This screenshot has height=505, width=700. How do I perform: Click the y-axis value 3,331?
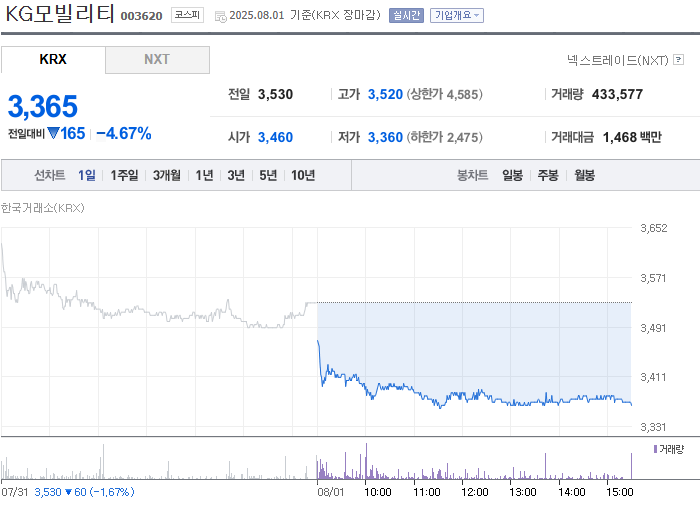654,427
